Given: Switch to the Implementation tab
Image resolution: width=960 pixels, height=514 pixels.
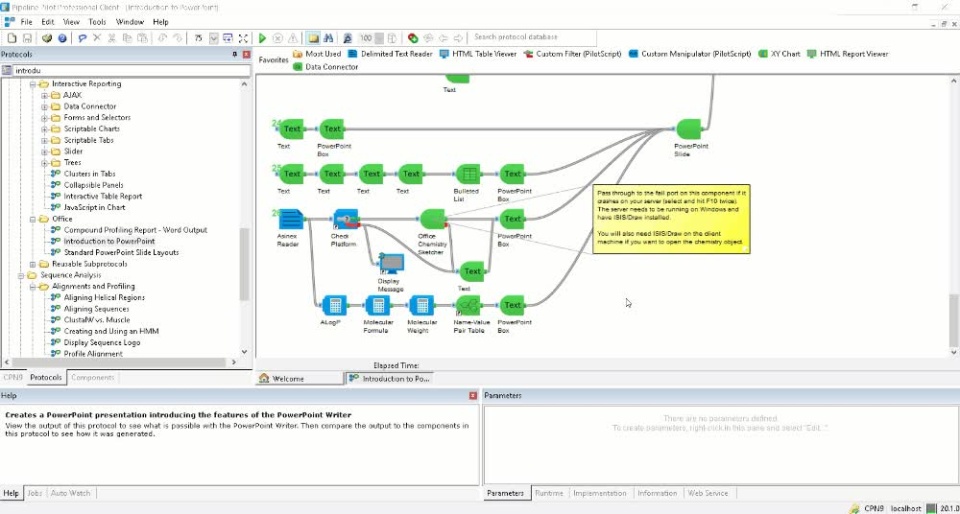Looking at the screenshot, I should [x=599, y=493].
